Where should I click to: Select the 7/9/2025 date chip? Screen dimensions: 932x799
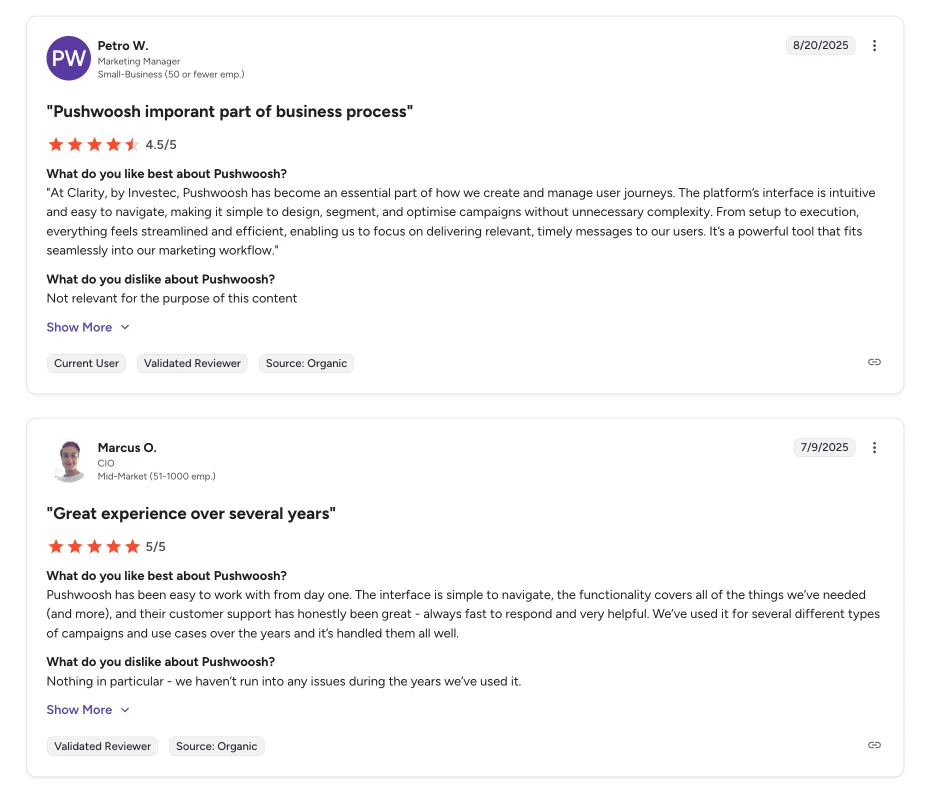pyautogui.click(x=824, y=447)
